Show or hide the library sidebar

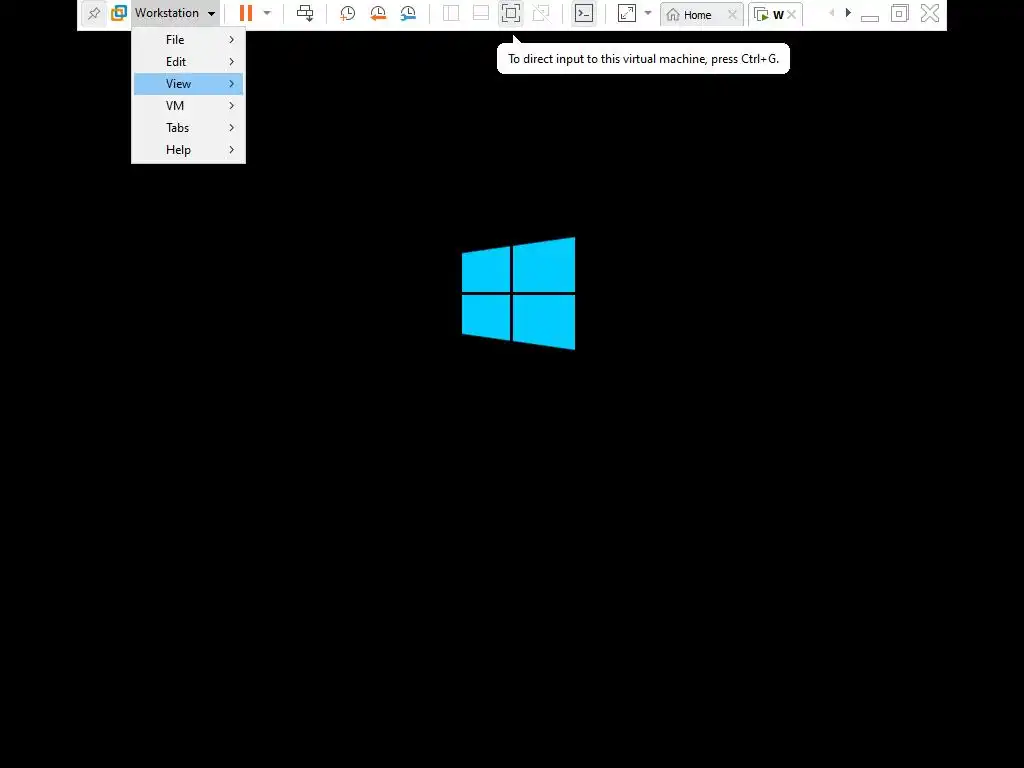451,13
